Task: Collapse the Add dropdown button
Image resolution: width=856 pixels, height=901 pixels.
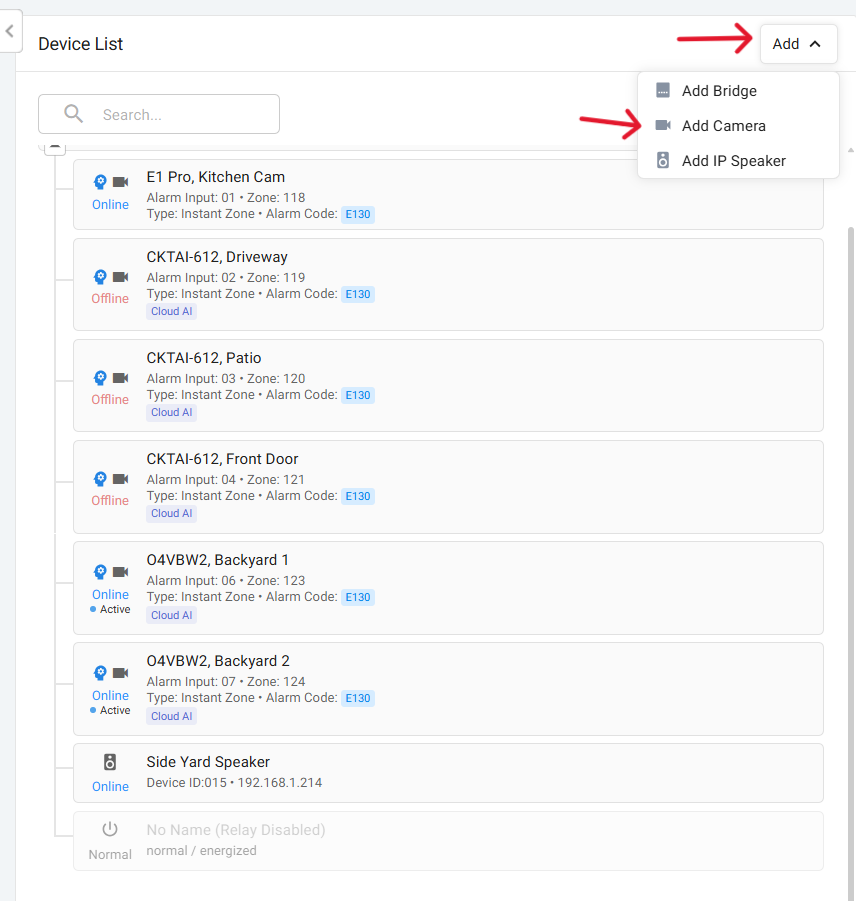Action: (798, 44)
